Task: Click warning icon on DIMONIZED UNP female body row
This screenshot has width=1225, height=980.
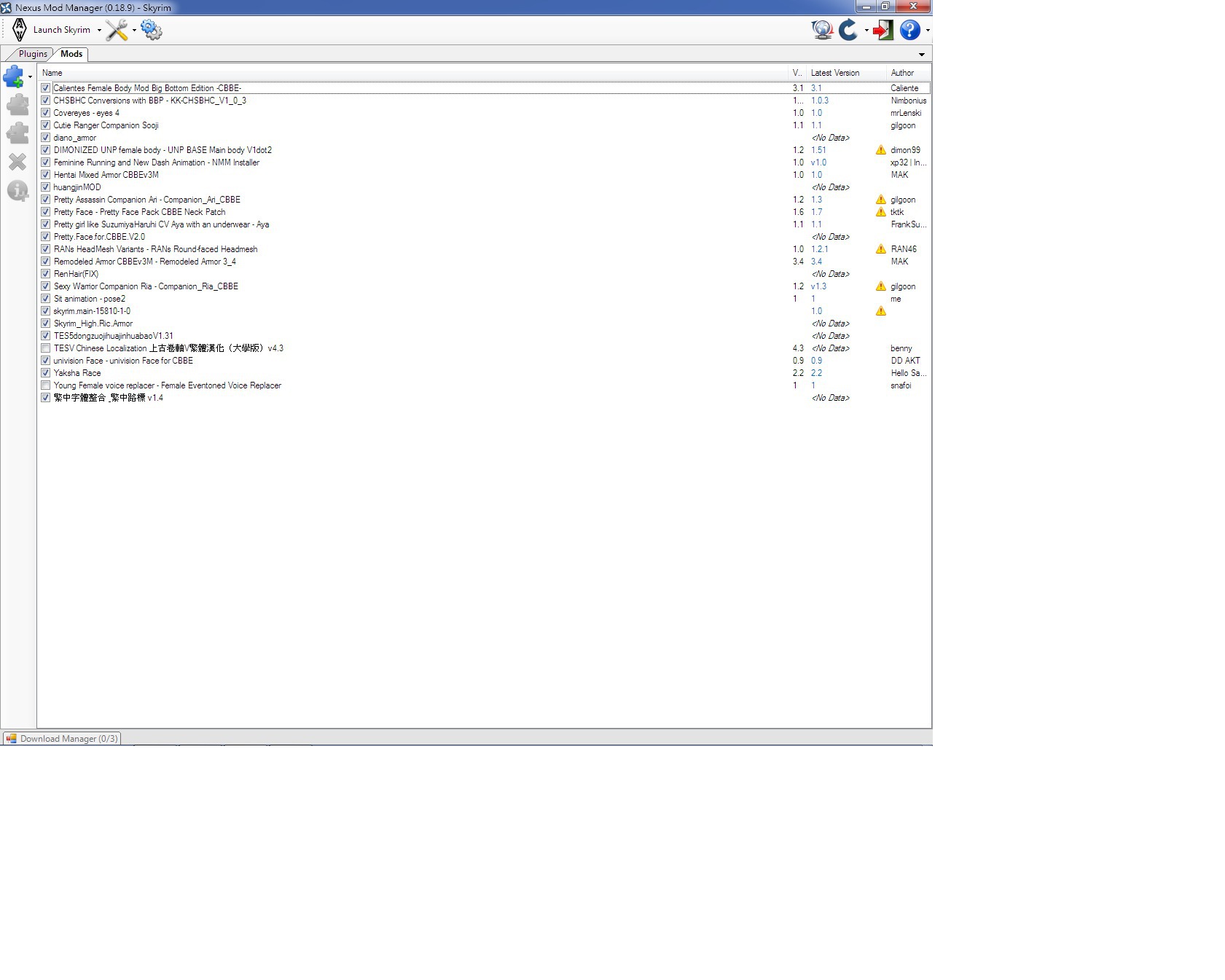Action: click(881, 150)
